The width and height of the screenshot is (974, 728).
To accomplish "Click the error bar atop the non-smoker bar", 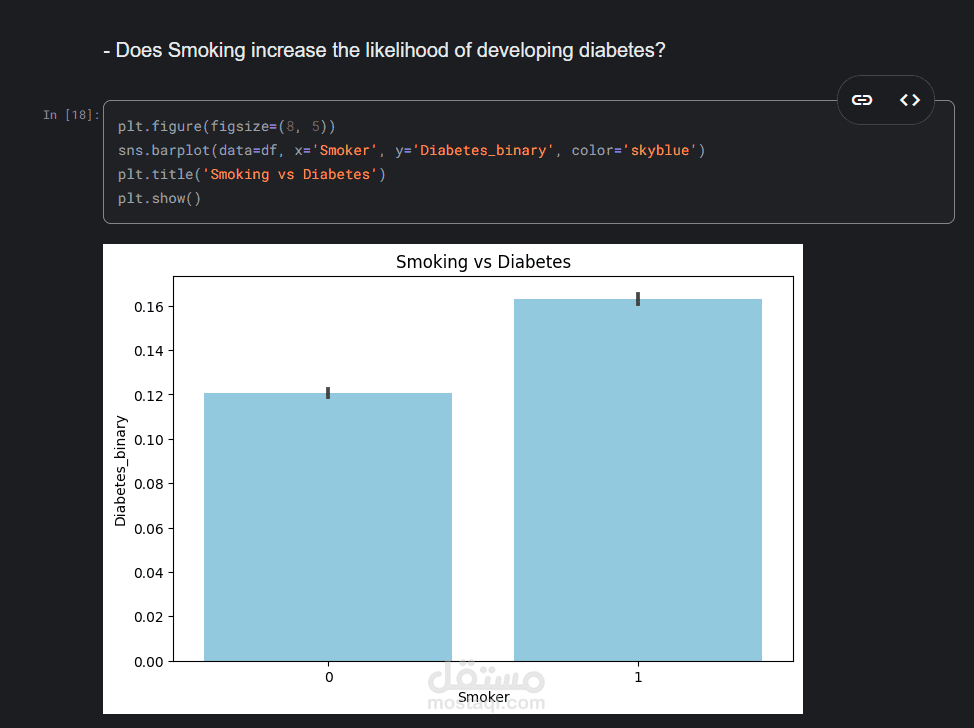I will pyautogui.click(x=328, y=393).
